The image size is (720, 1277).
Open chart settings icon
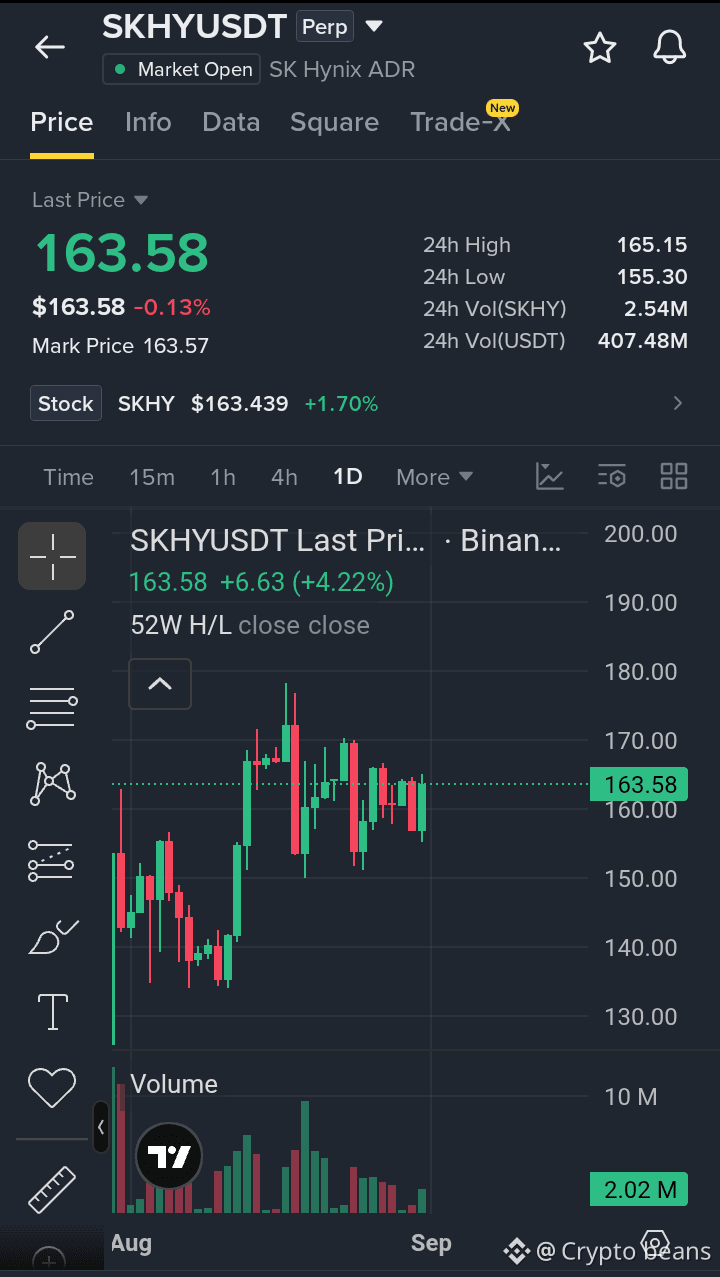click(x=611, y=476)
